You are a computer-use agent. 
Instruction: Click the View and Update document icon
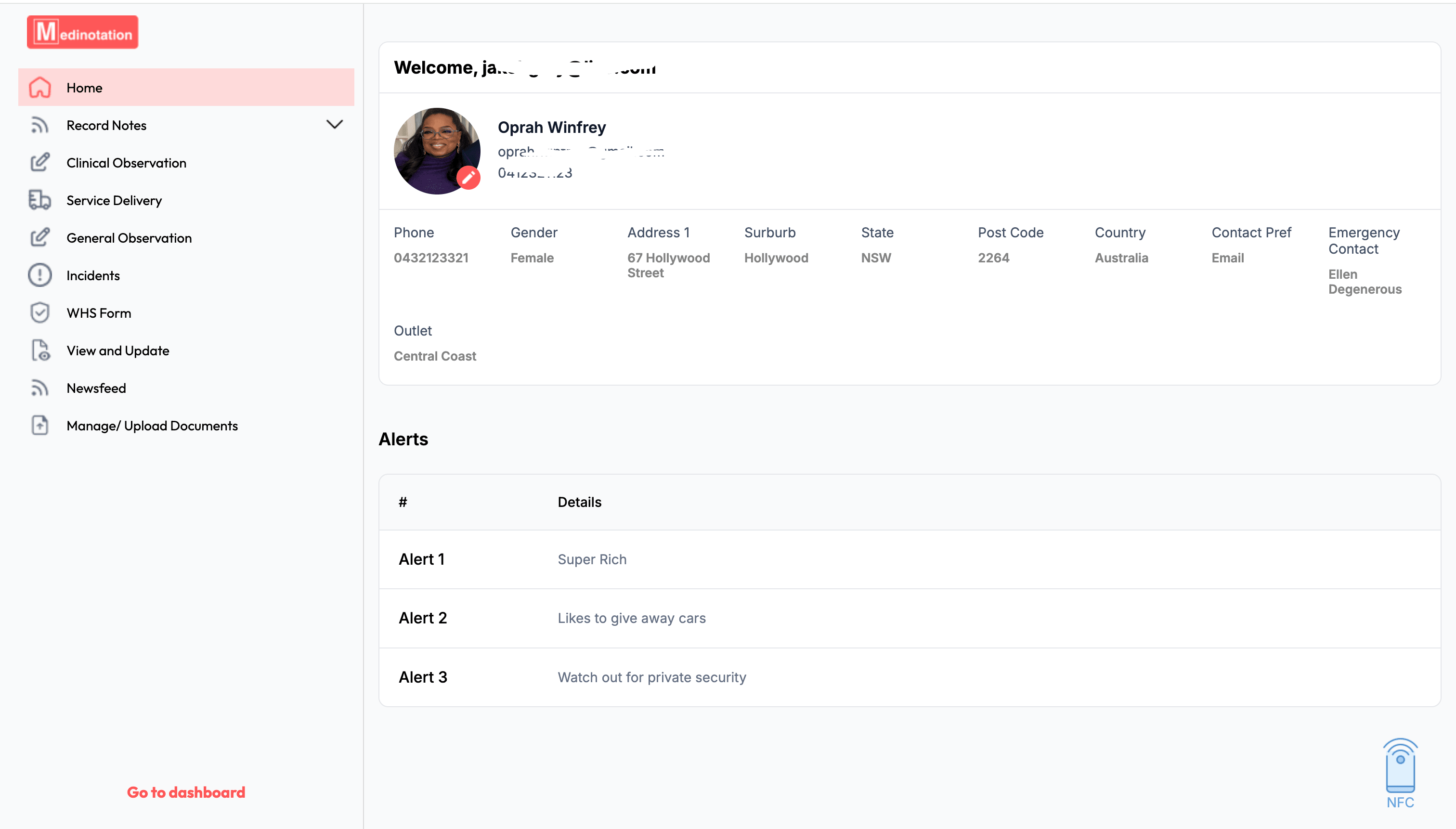(40, 350)
